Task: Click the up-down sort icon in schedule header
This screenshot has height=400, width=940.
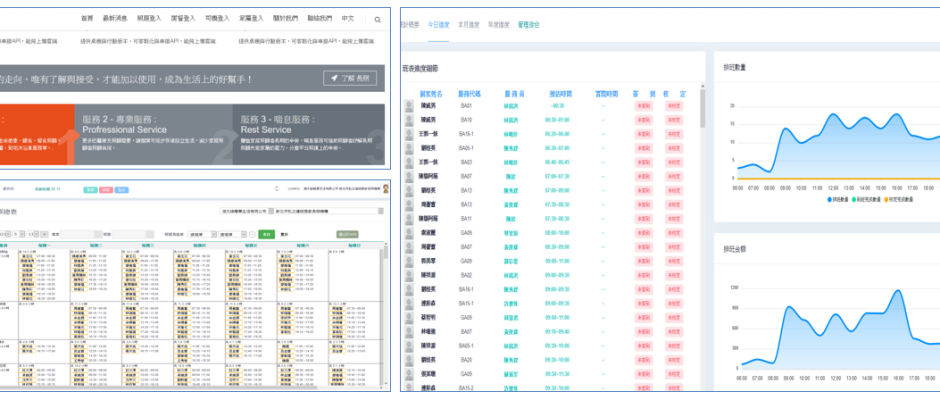Action: pos(276,187)
